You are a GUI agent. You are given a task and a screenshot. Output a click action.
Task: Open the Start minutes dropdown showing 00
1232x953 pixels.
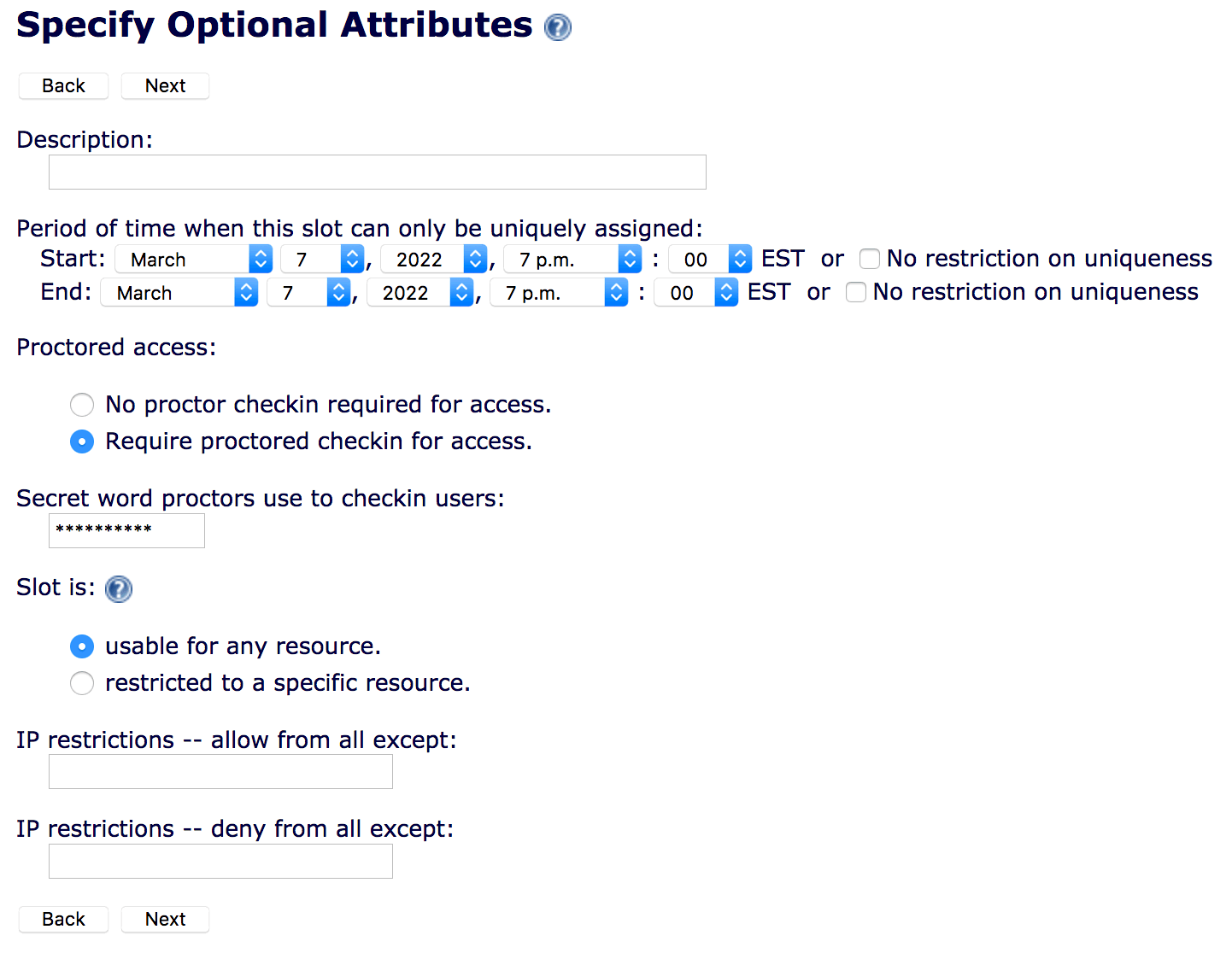click(x=710, y=259)
